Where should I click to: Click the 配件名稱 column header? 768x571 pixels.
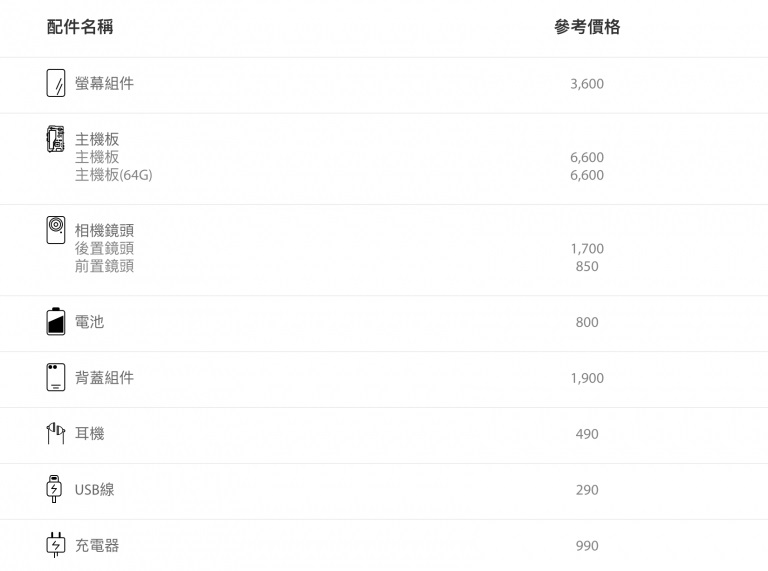coord(80,27)
